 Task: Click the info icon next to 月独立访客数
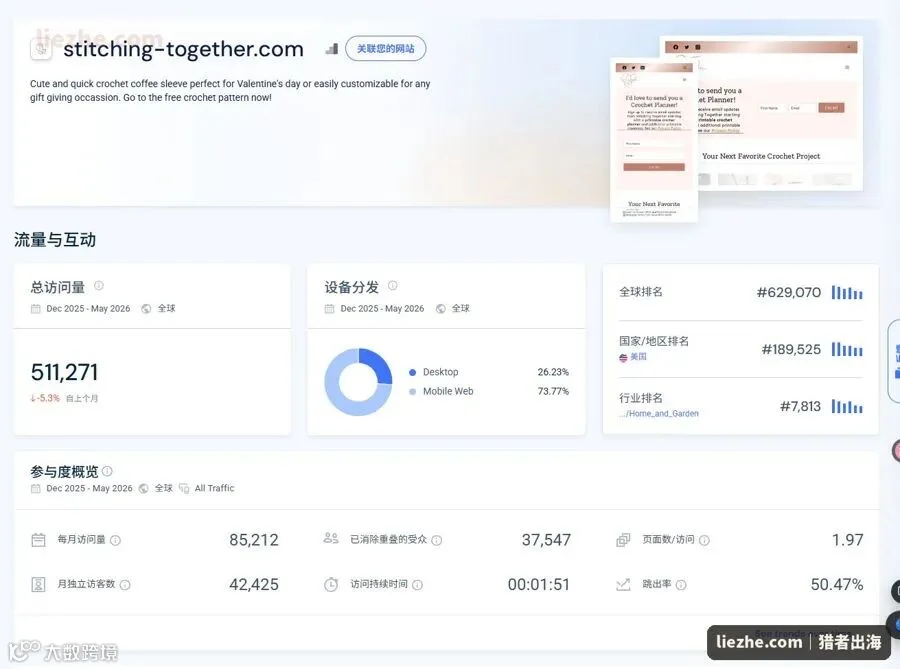(125, 585)
